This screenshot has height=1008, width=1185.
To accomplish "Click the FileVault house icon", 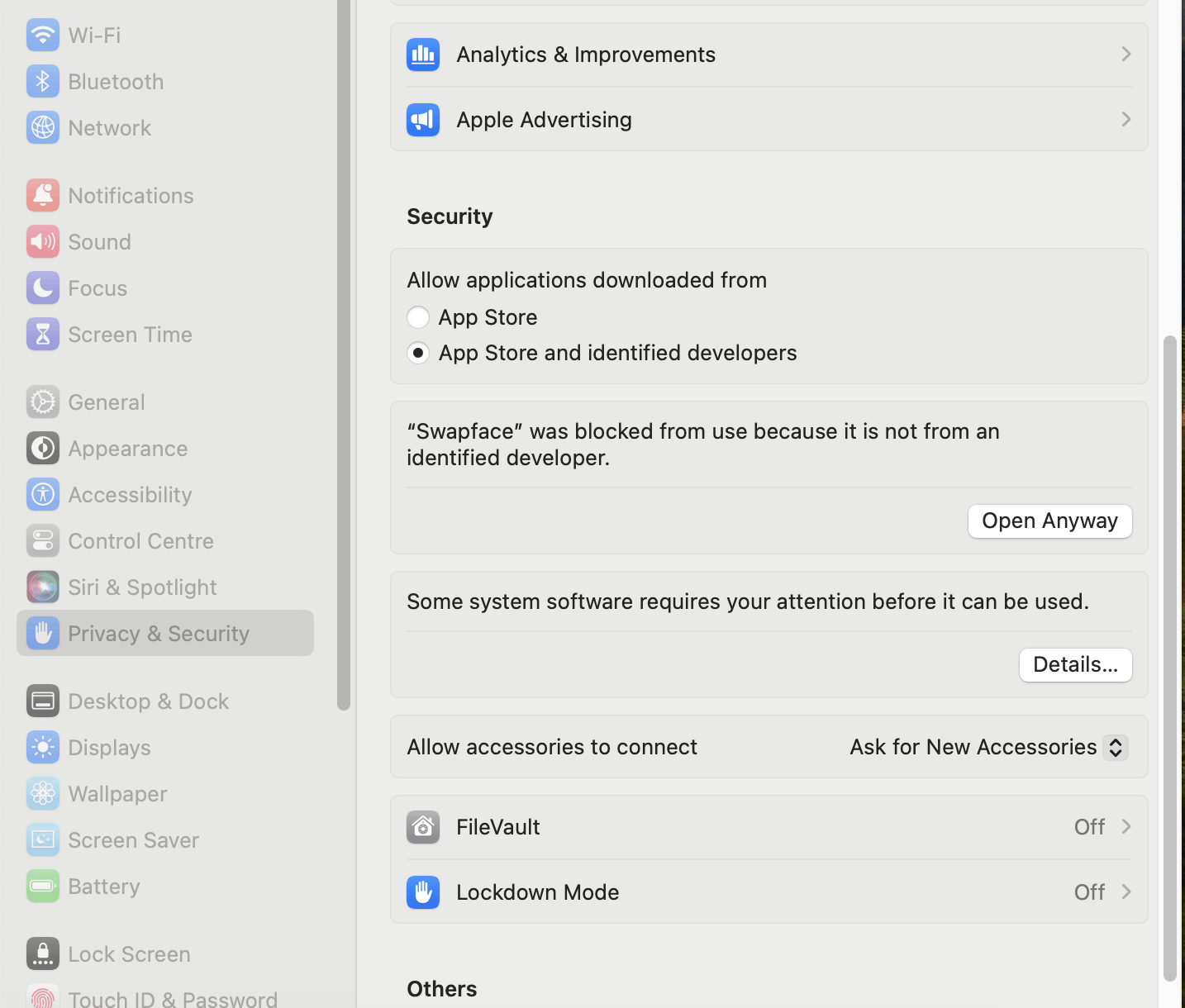I will pos(423,827).
